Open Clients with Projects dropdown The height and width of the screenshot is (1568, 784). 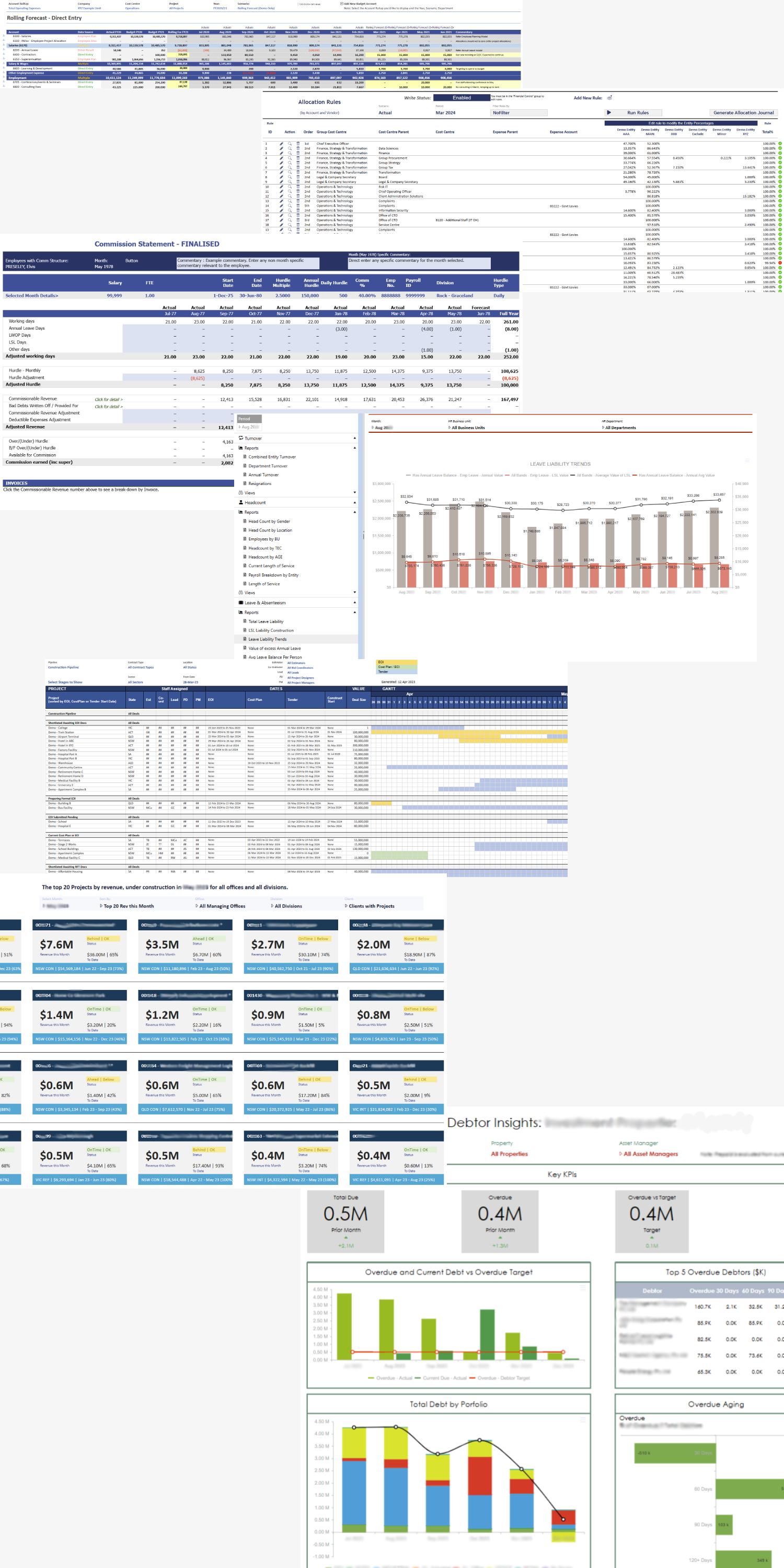tap(370, 906)
